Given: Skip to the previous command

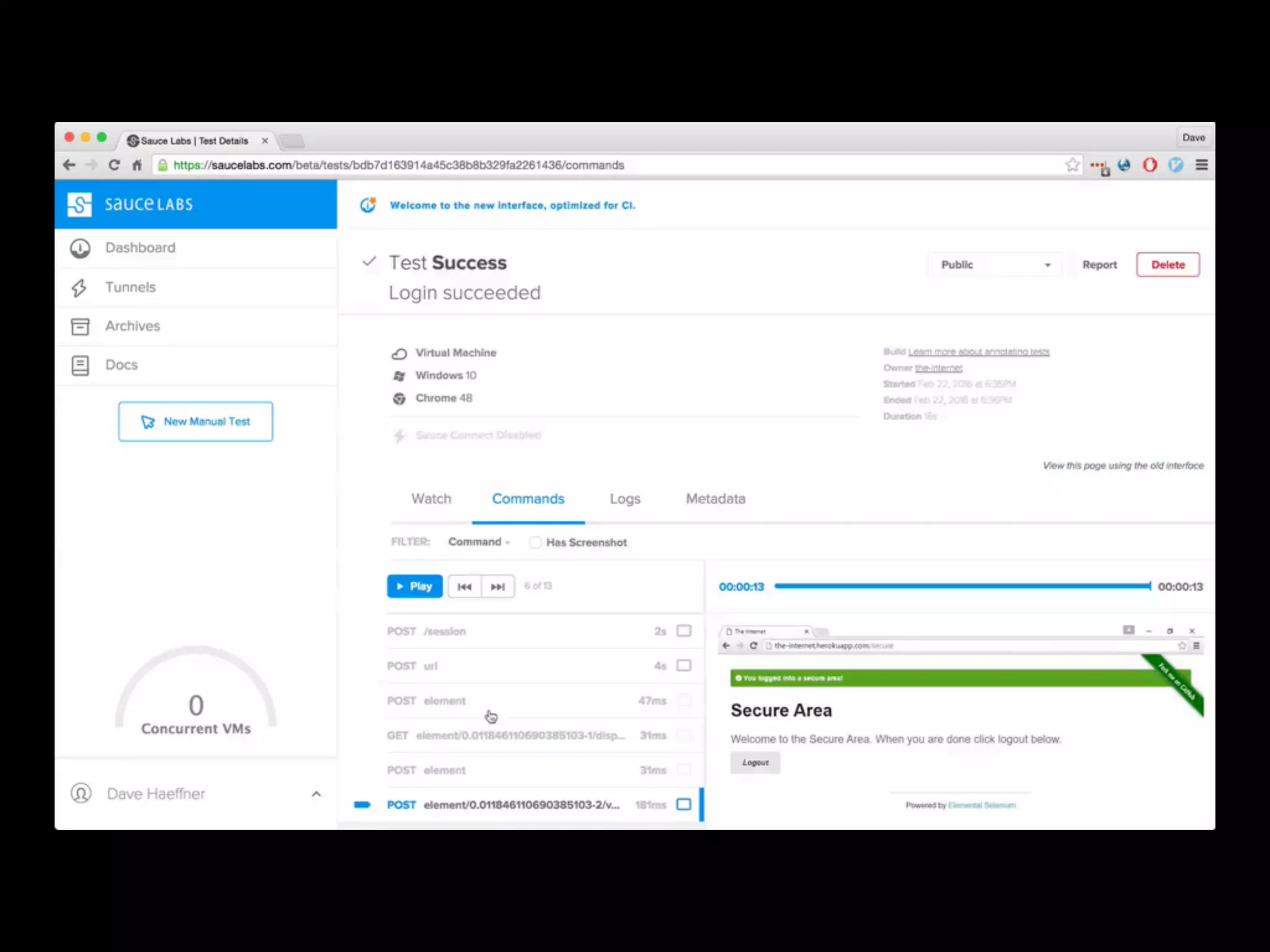Looking at the screenshot, I should click(x=464, y=586).
